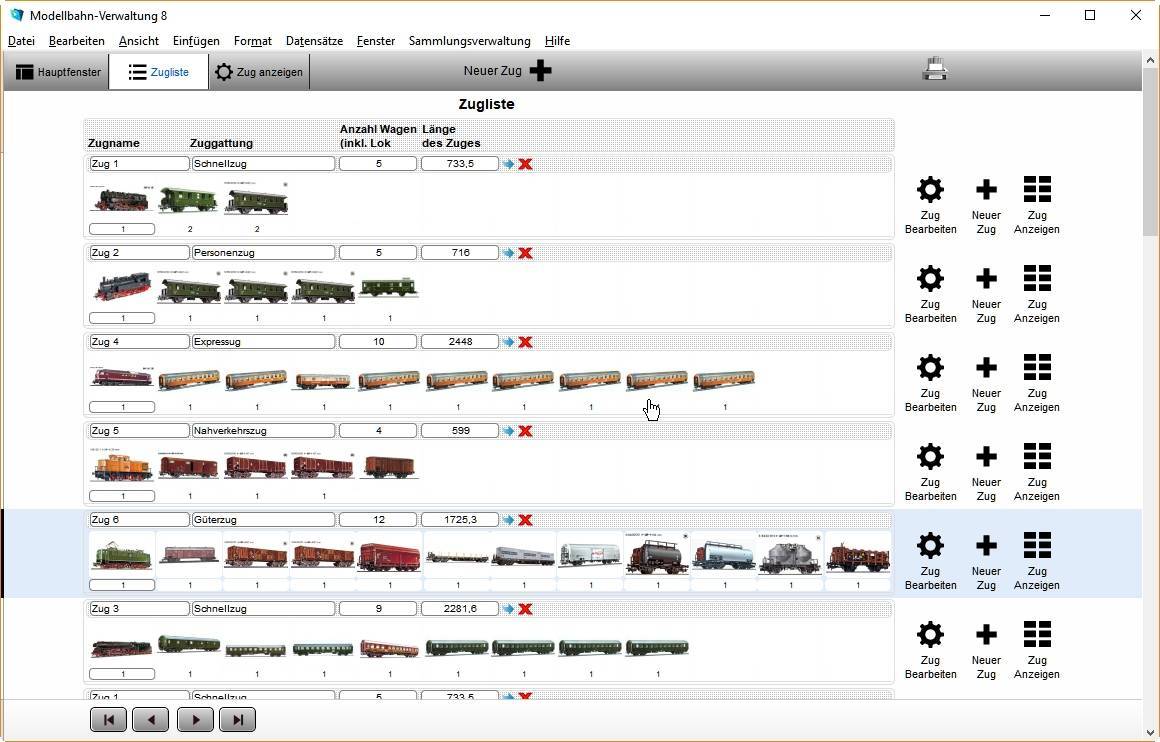Screen dimensions: 1160x742
Task: Jump to last record button
Action: coord(238,720)
